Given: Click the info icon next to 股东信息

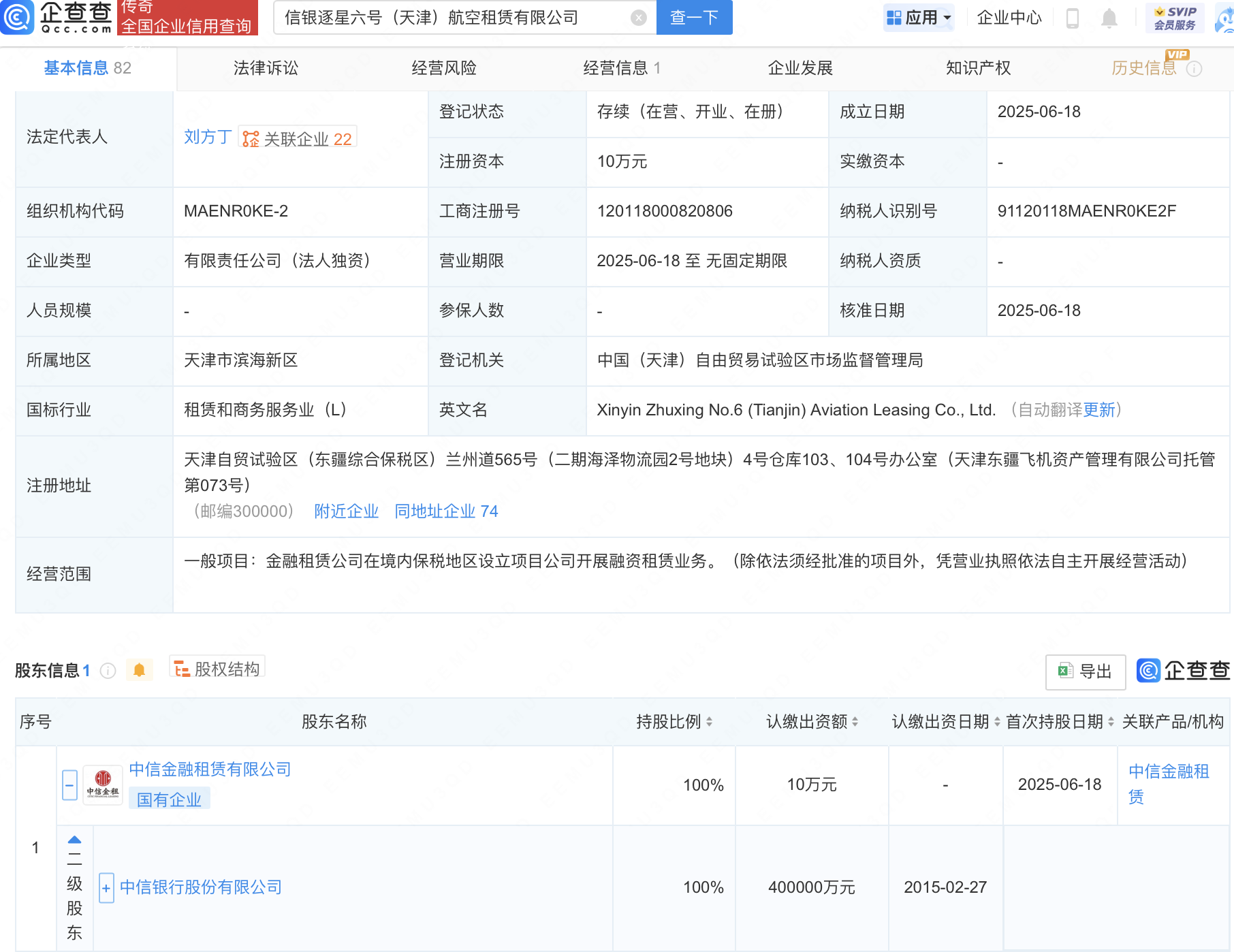Looking at the screenshot, I should coord(108,671).
